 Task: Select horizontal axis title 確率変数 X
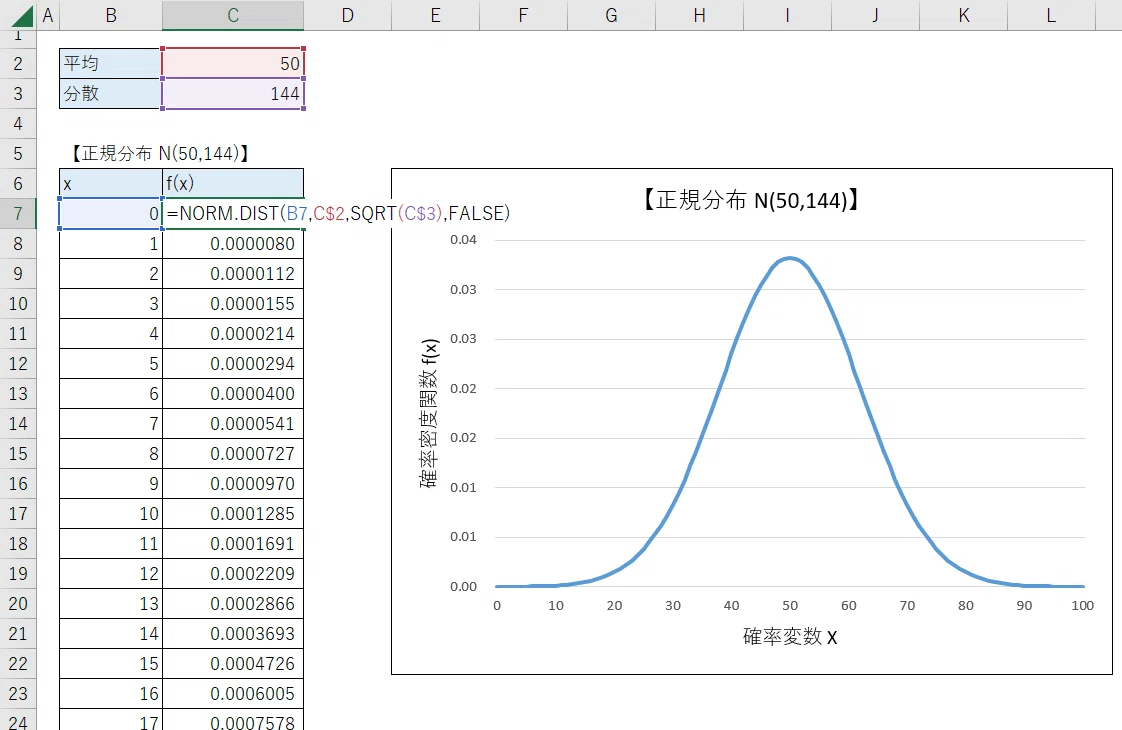coord(790,636)
